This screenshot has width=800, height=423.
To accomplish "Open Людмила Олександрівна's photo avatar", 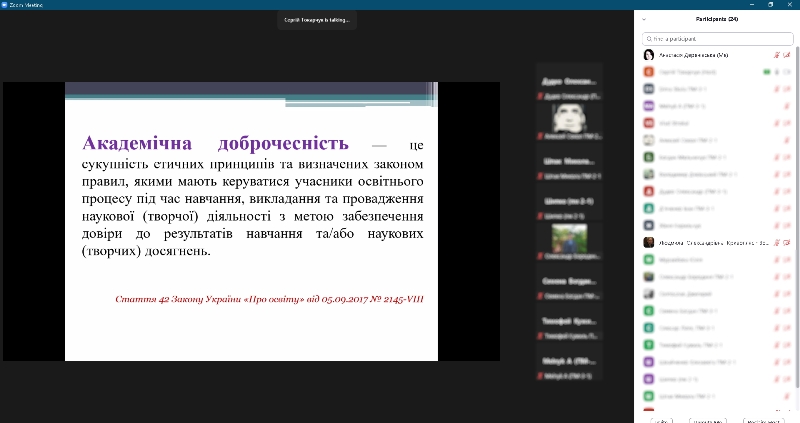I will pyautogui.click(x=648, y=242).
